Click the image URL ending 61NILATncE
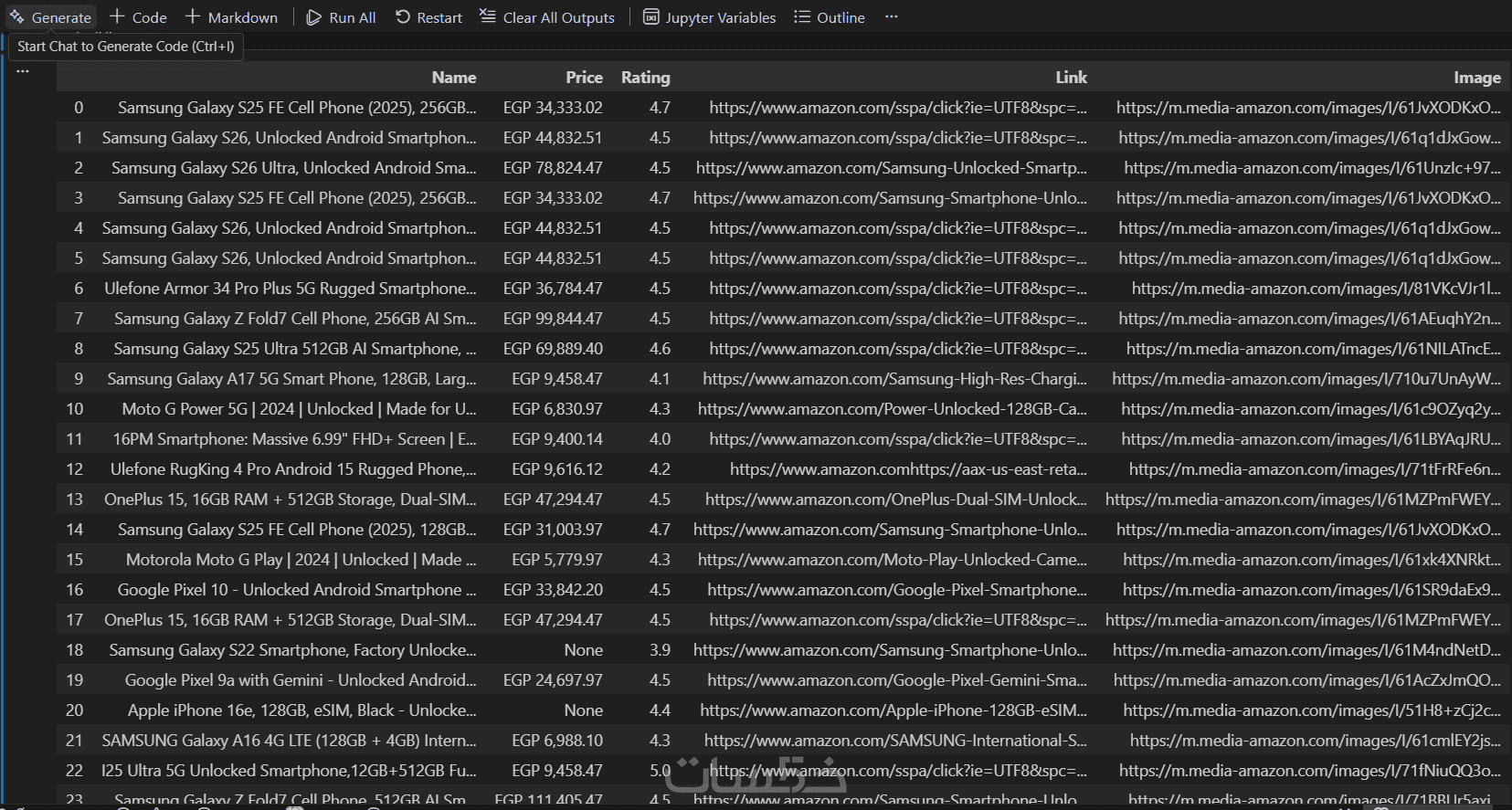The image size is (1512, 810). coord(1314,349)
